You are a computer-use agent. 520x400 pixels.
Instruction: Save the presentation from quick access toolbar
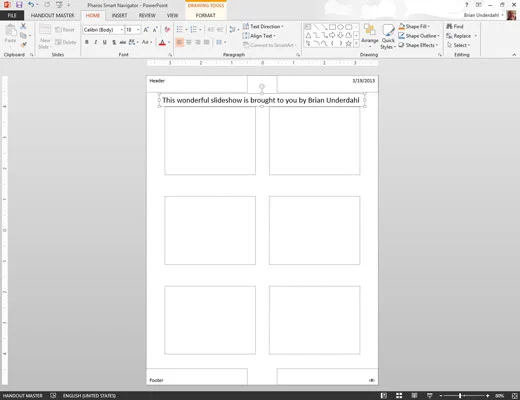19,5
